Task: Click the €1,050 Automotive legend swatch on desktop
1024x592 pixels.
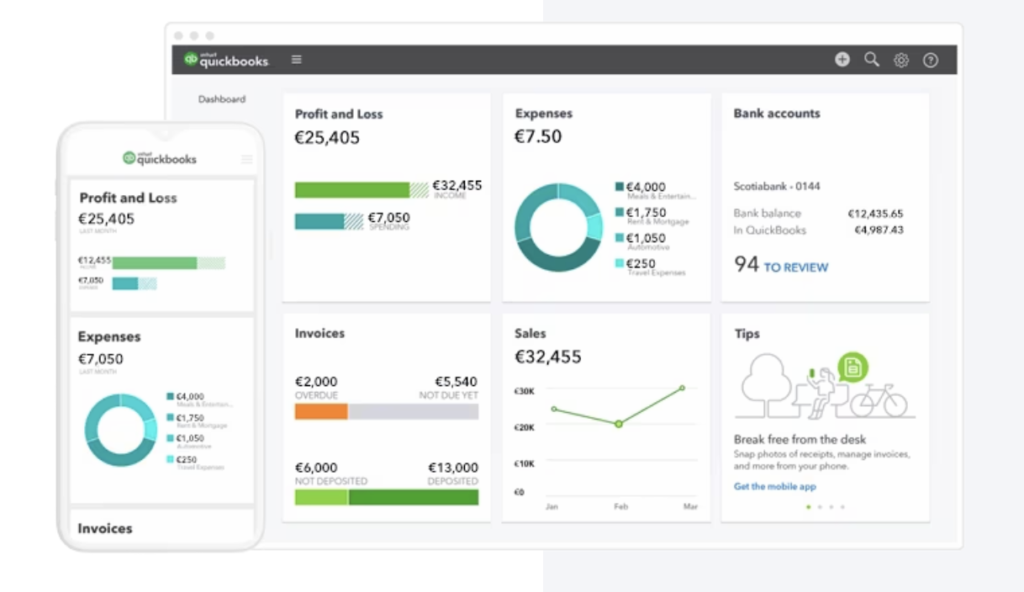Action: coord(619,238)
